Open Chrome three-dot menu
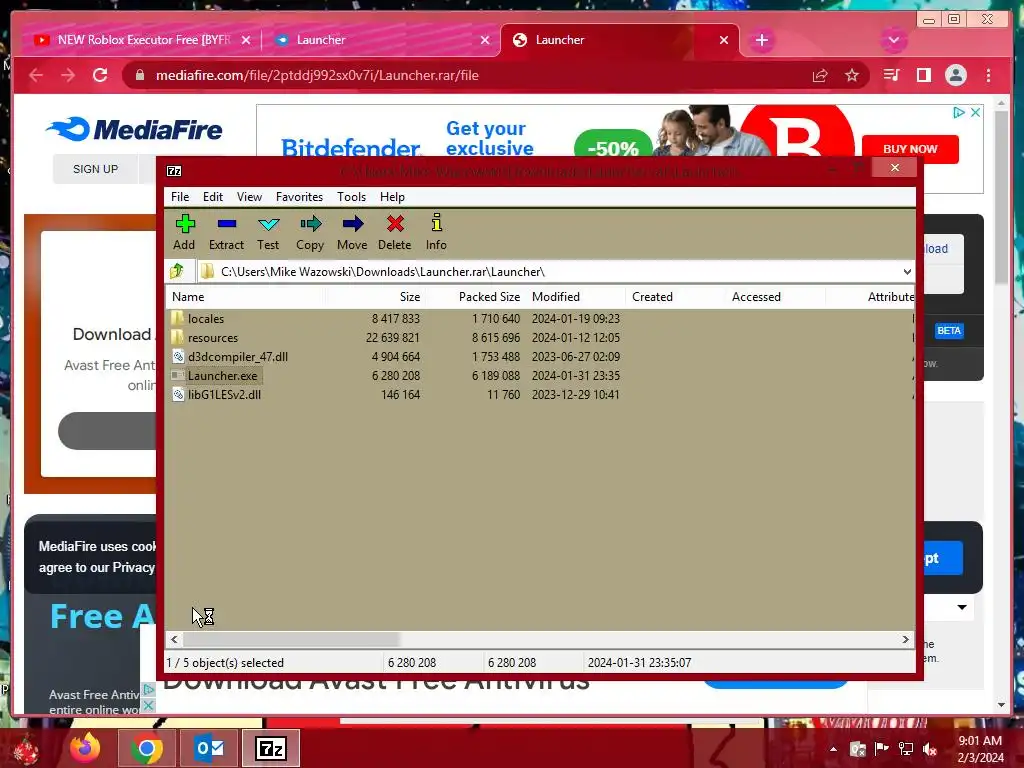This screenshot has height=768, width=1024. [x=988, y=75]
